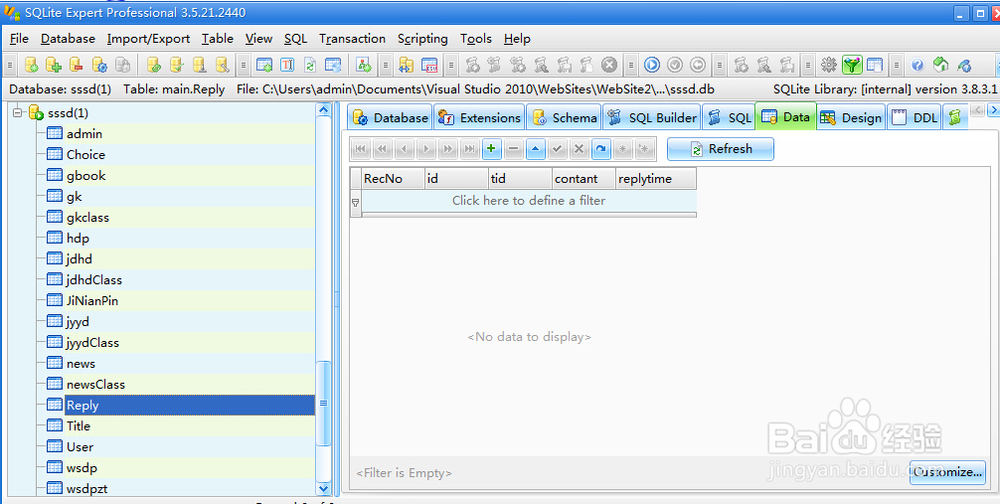Toggle the green funnel filter toolbar icon
The image size is (1000, 504).
852,64
